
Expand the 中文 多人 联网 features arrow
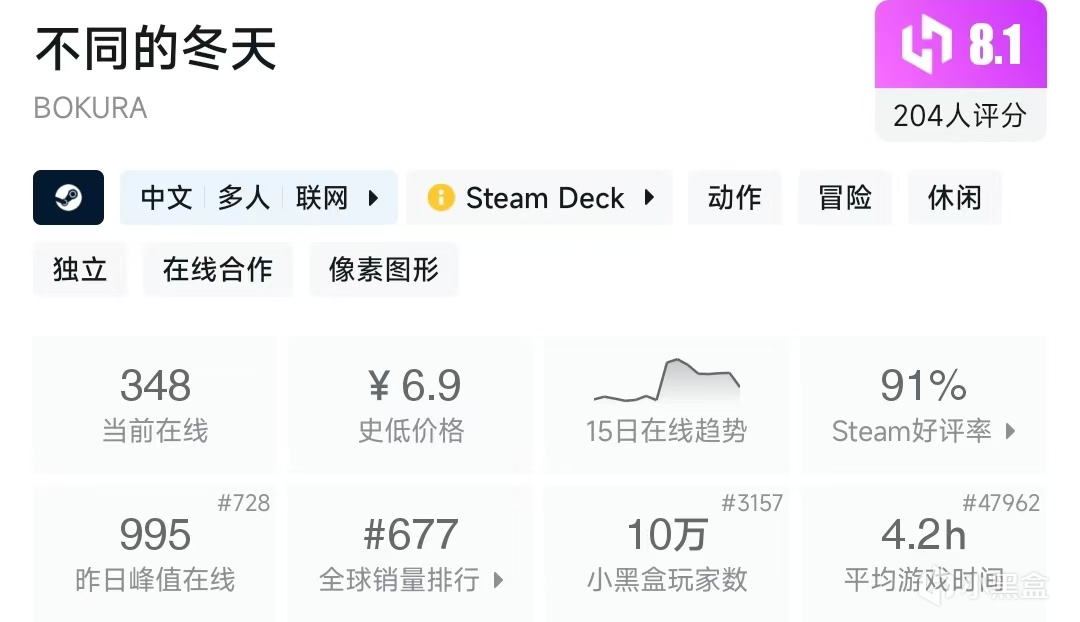click(374, 197)
